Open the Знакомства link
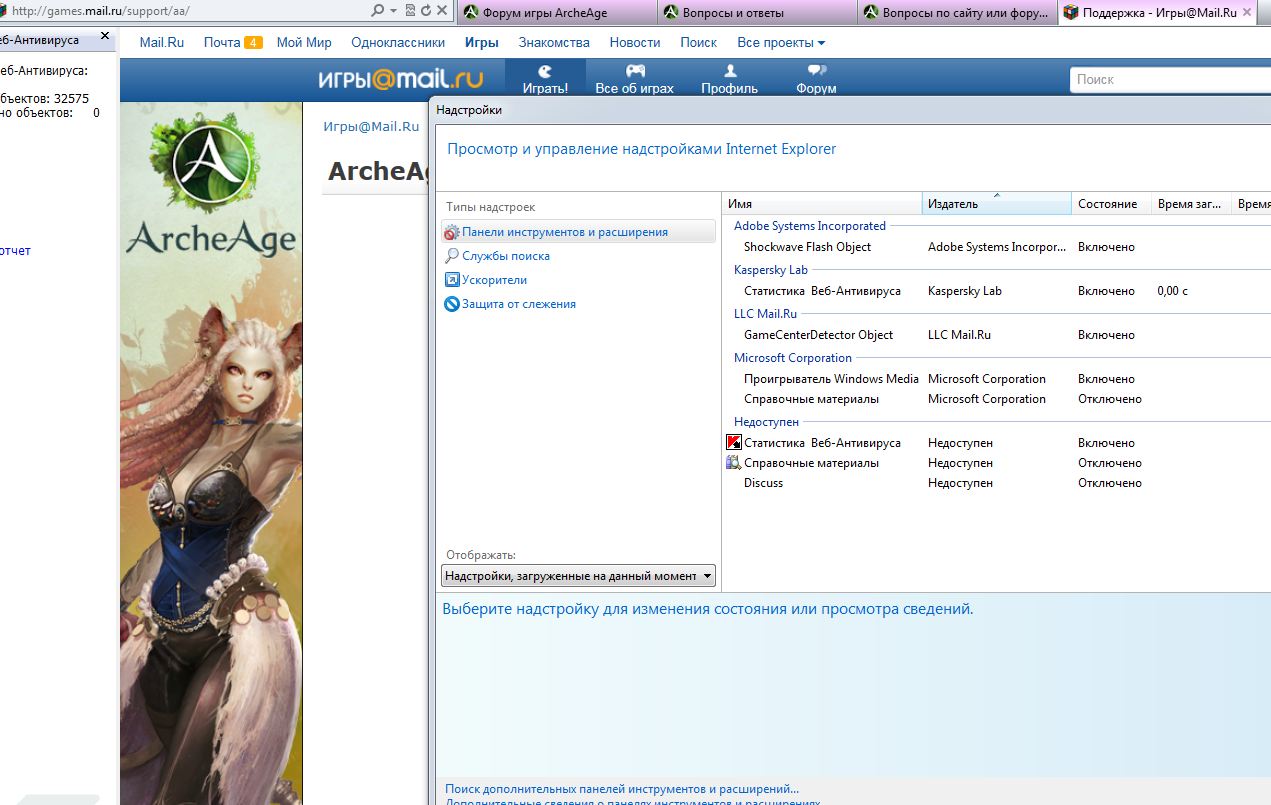The image size is (1271, 805). click(x=554, y=43)
